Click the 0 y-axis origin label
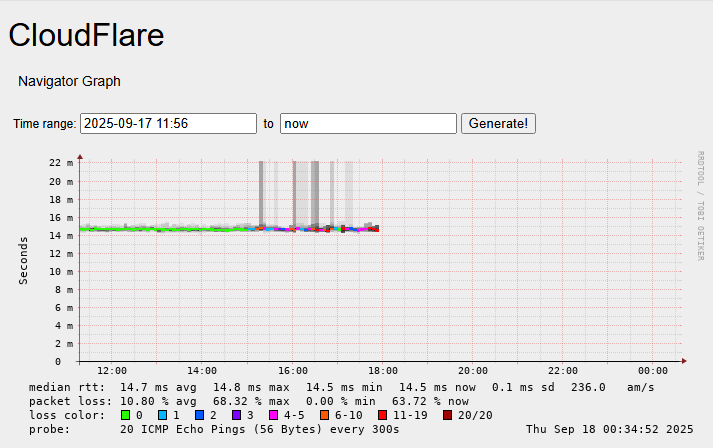The image size is (713, 448). click(58, 362)
